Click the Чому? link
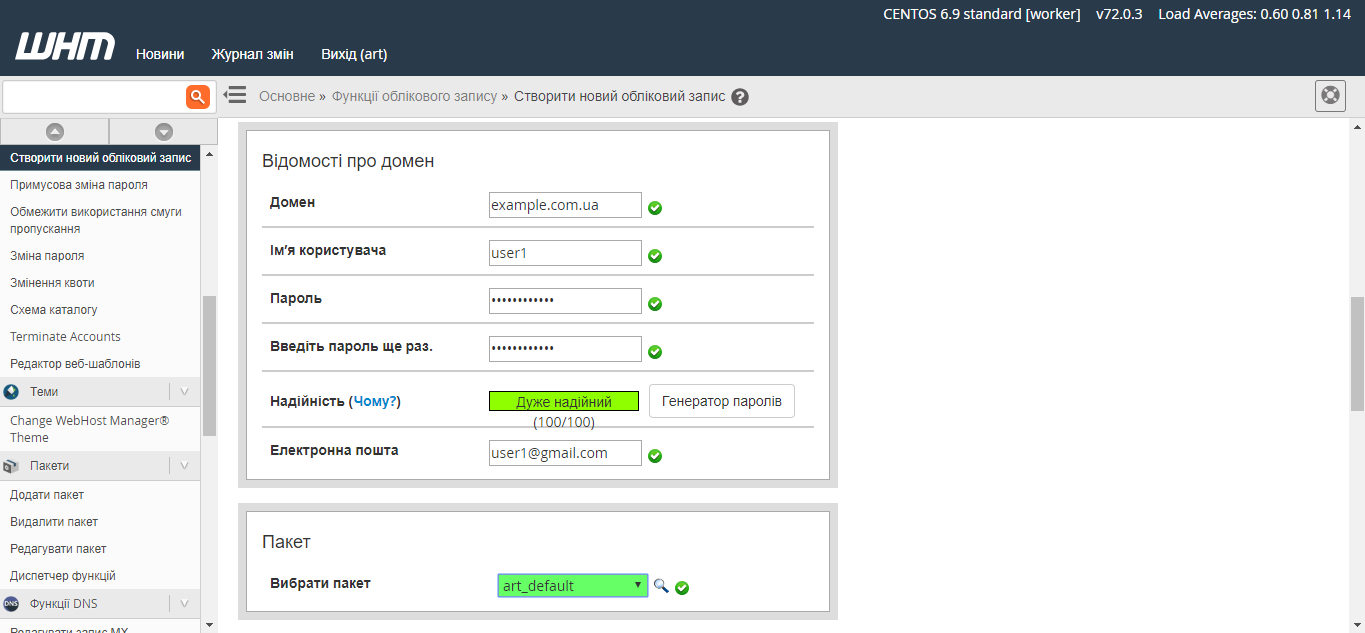 click(x=375, y=401)
